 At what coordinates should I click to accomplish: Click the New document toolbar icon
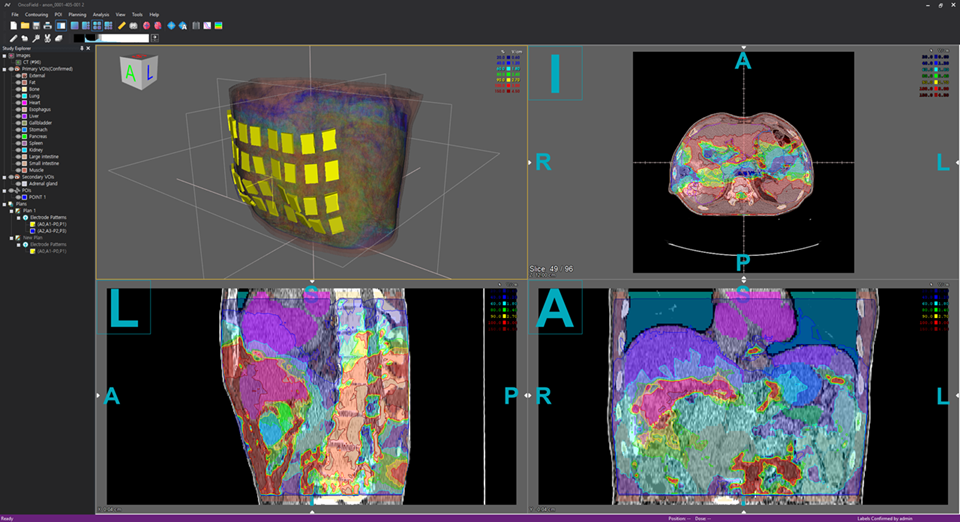click(x=13, y=26)
